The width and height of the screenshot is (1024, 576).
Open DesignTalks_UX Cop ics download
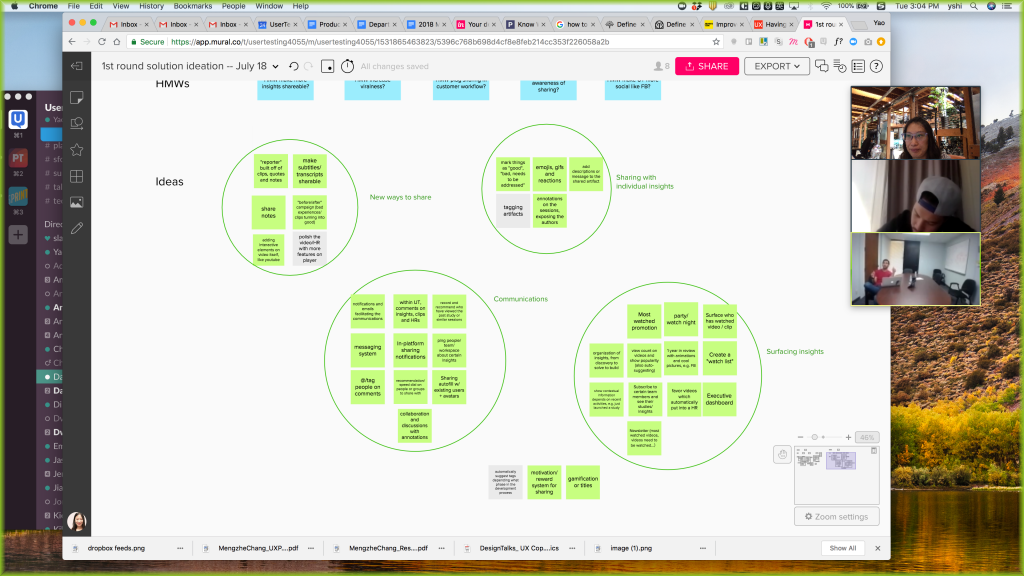(519, 549)
